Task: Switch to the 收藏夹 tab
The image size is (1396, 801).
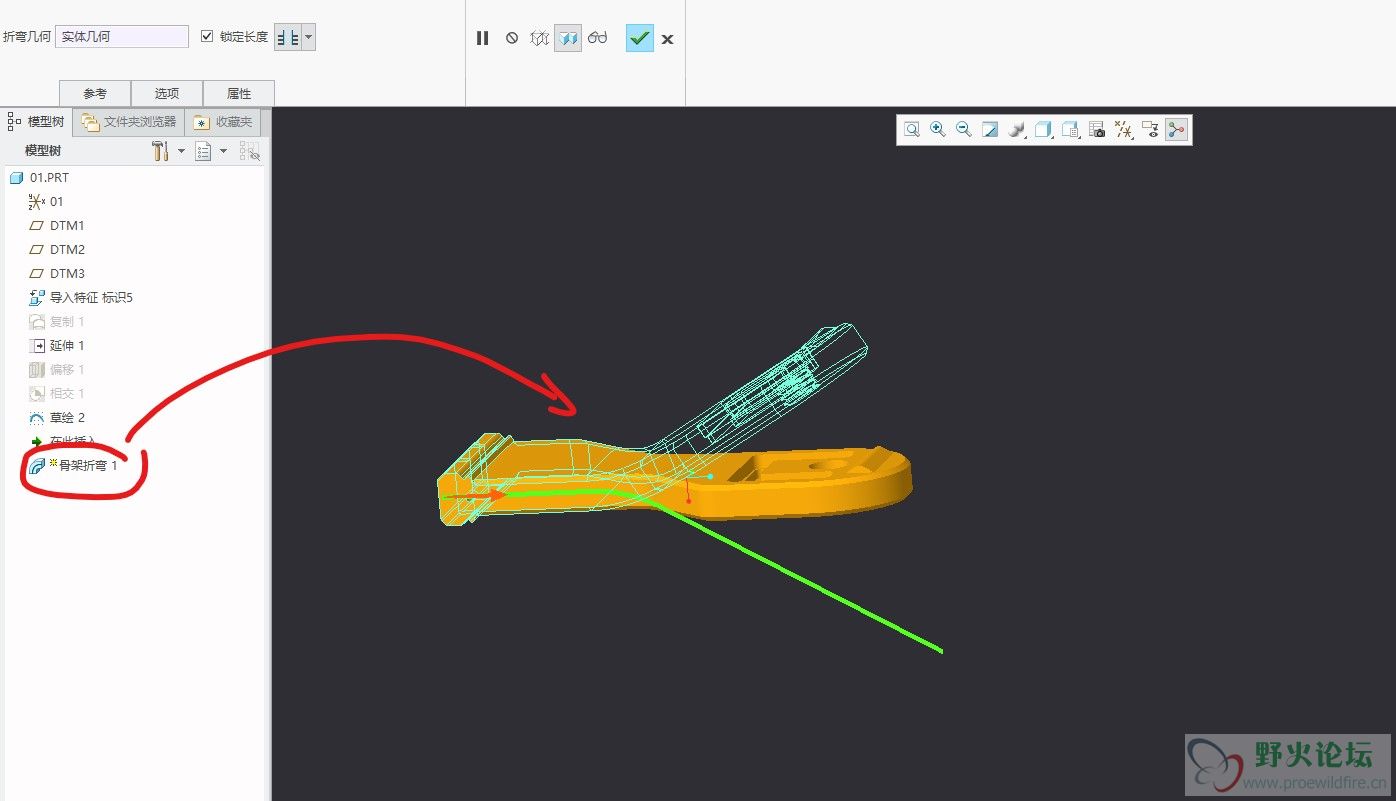Action: click(223, 122)
